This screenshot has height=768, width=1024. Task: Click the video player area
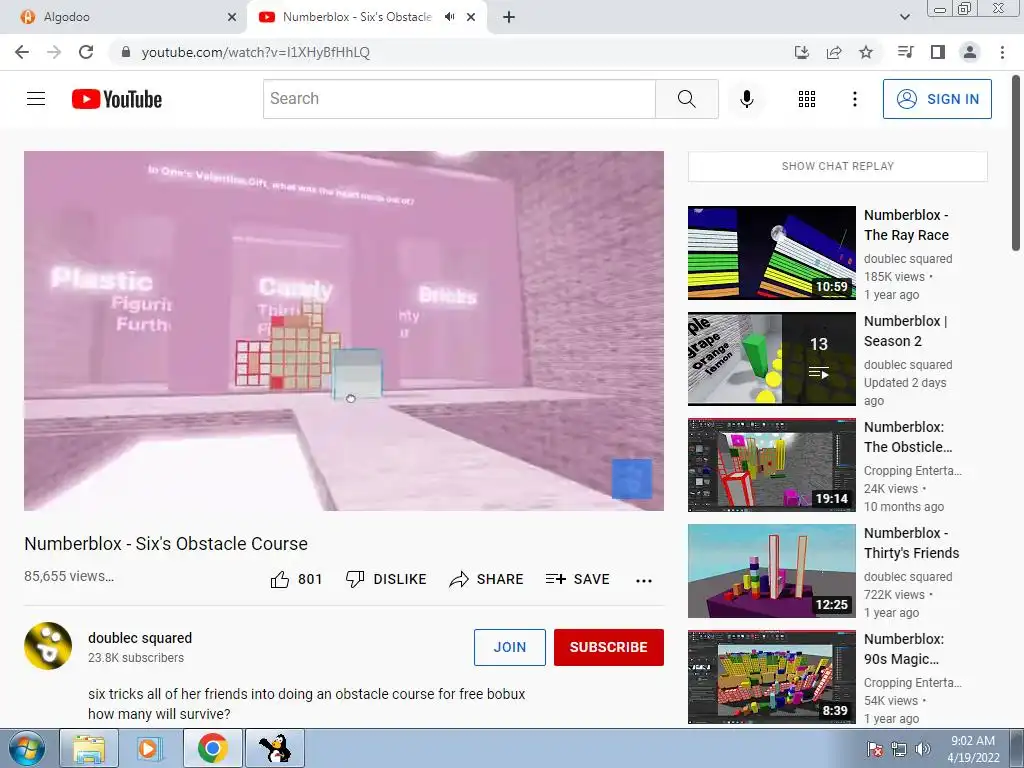[344, 330]
